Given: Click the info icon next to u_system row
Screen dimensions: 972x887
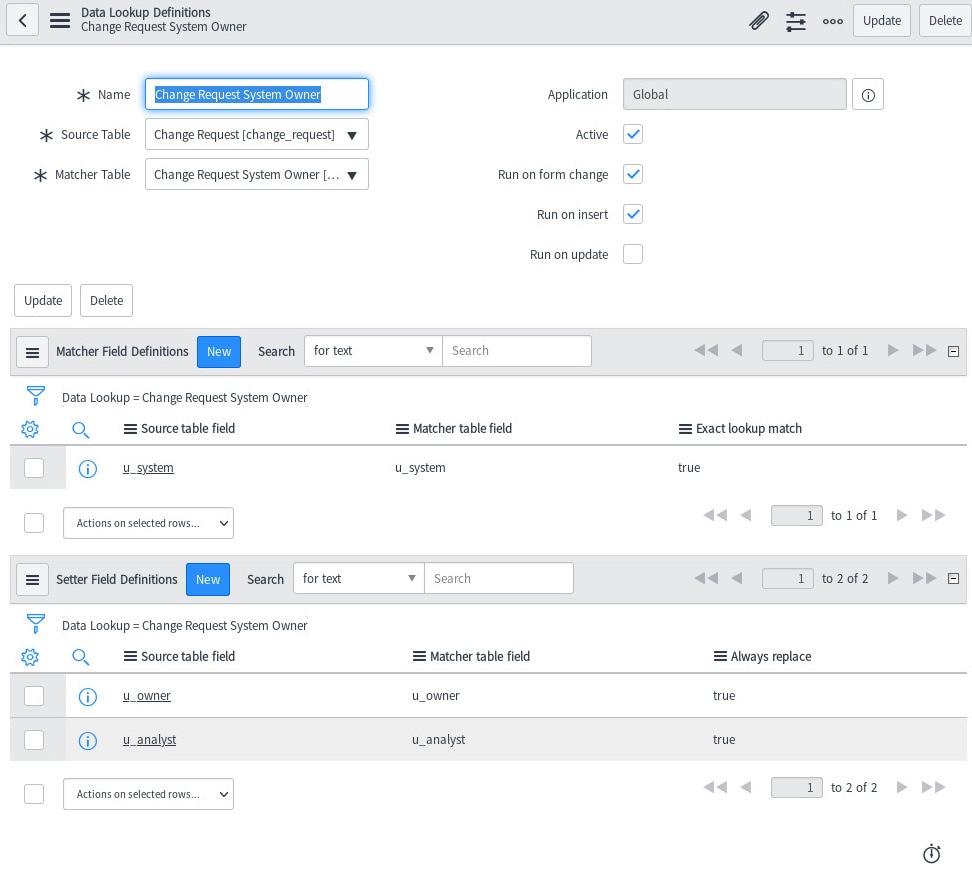Looking at the screenshot, I should coord(88,468).
